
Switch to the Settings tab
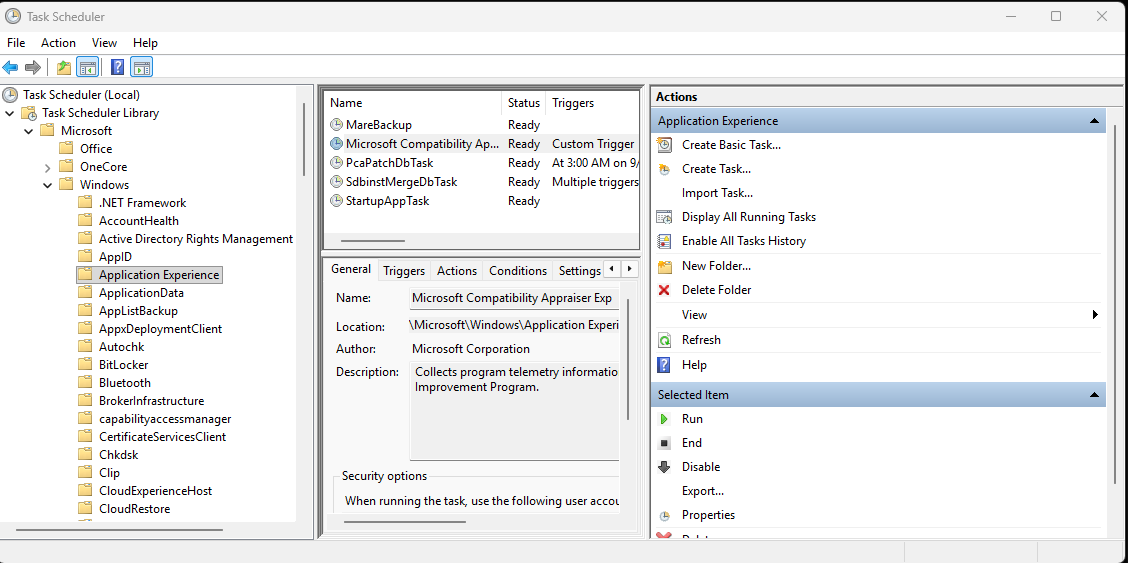coord(579,271)
